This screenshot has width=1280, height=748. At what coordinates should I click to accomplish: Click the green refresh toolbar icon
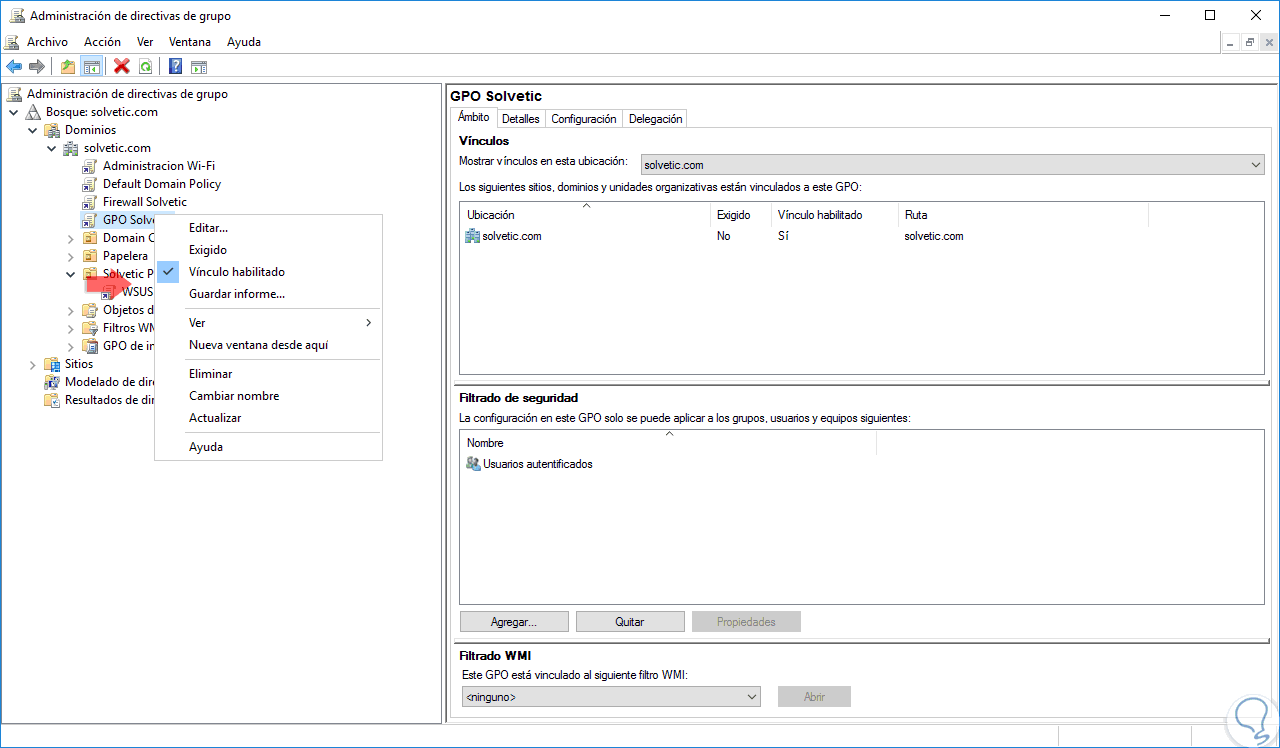tap(146, 66)
